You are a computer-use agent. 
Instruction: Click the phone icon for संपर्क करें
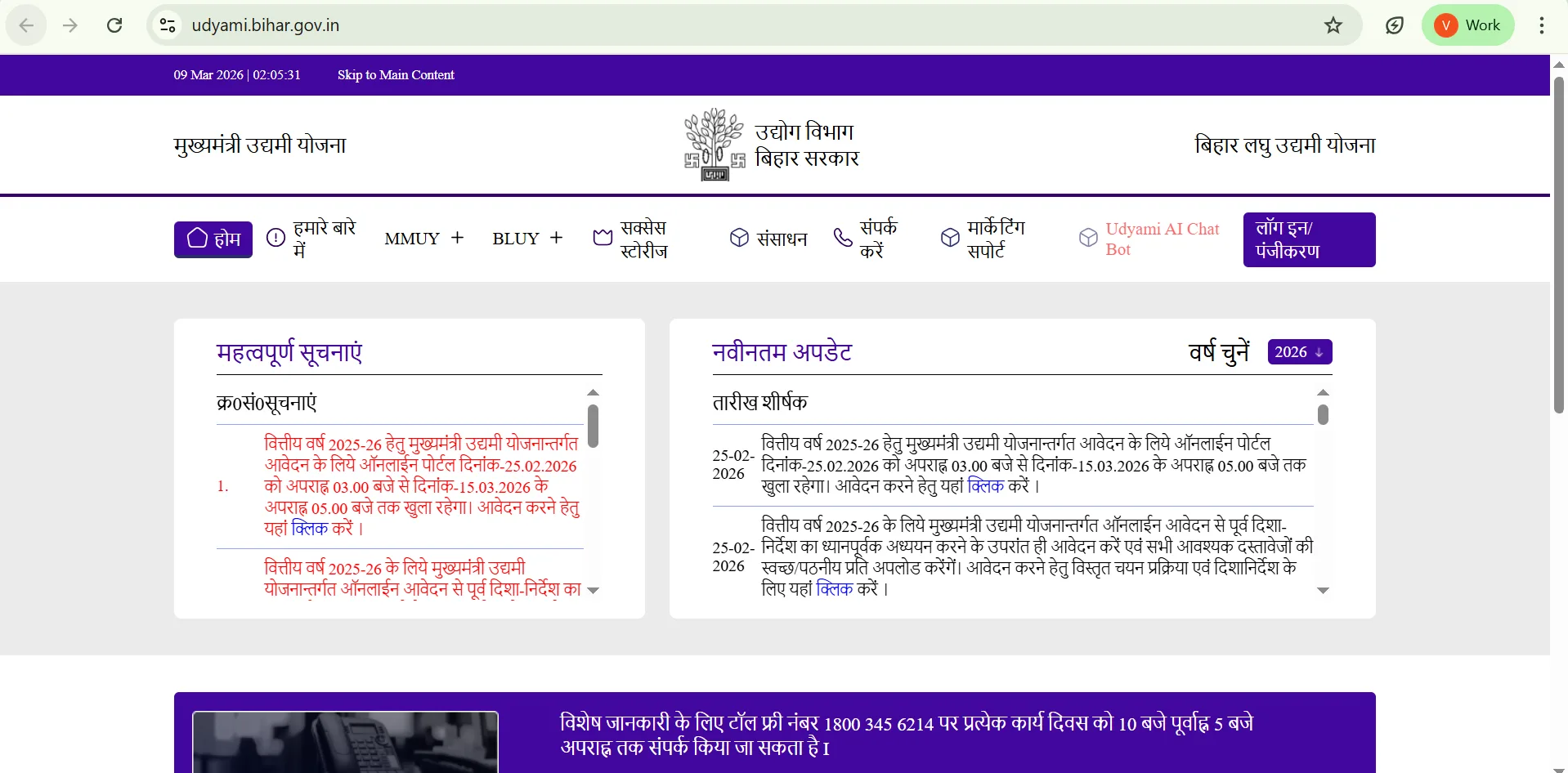click(842, 238)
